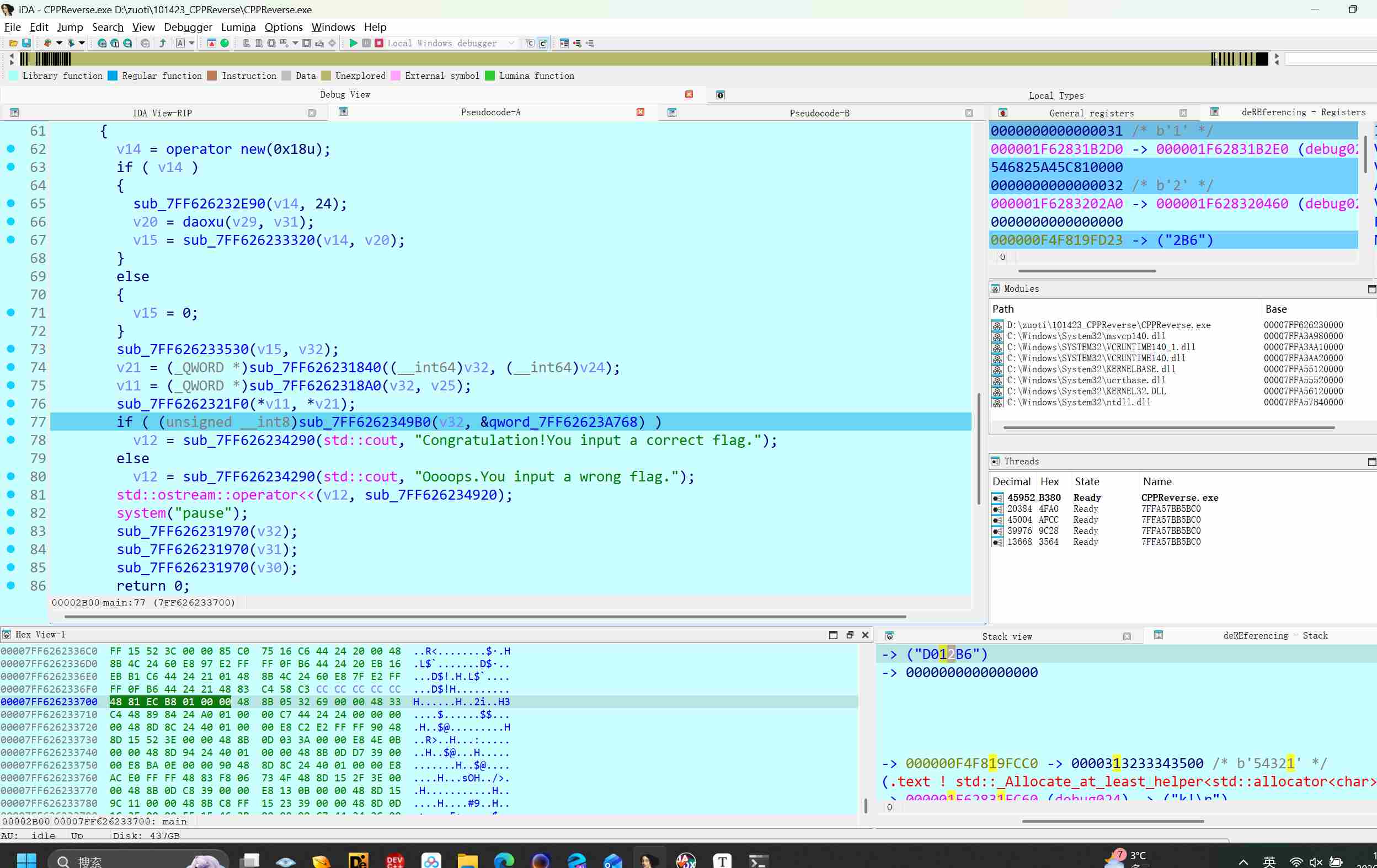Click the gray diamond toolbar icon
This screenshot has height=868, width=1377.
pyautogui.click(x=332, y=44)
